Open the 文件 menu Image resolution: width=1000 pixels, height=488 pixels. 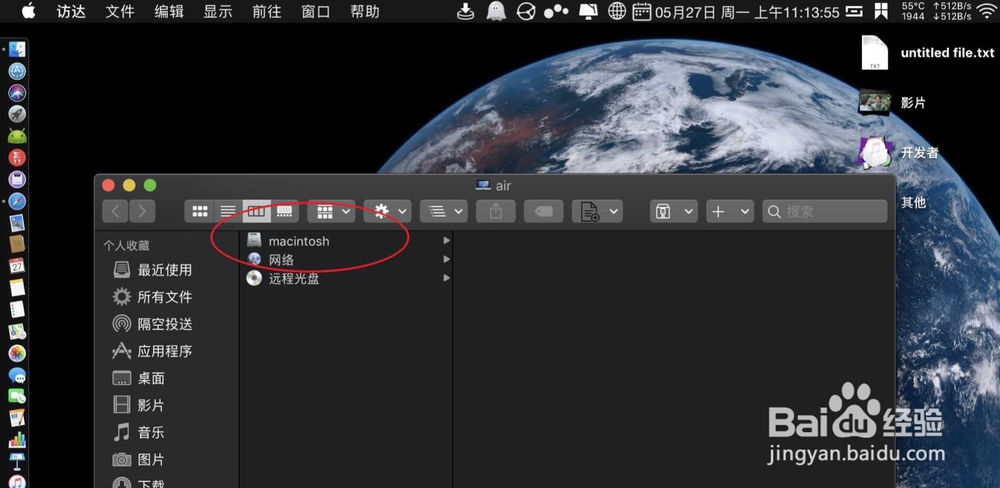pos(120,11)
